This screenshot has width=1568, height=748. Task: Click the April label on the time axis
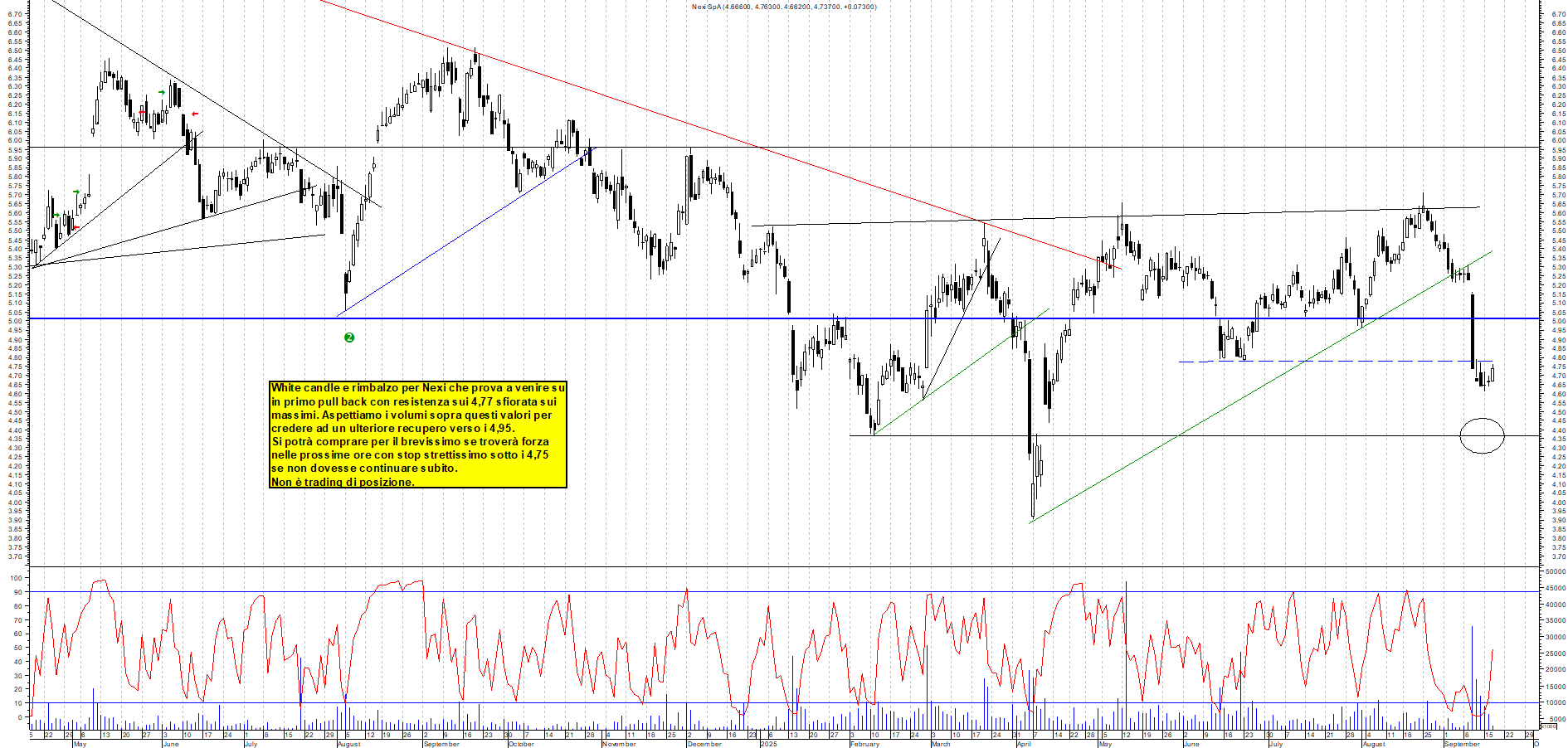1024,744
